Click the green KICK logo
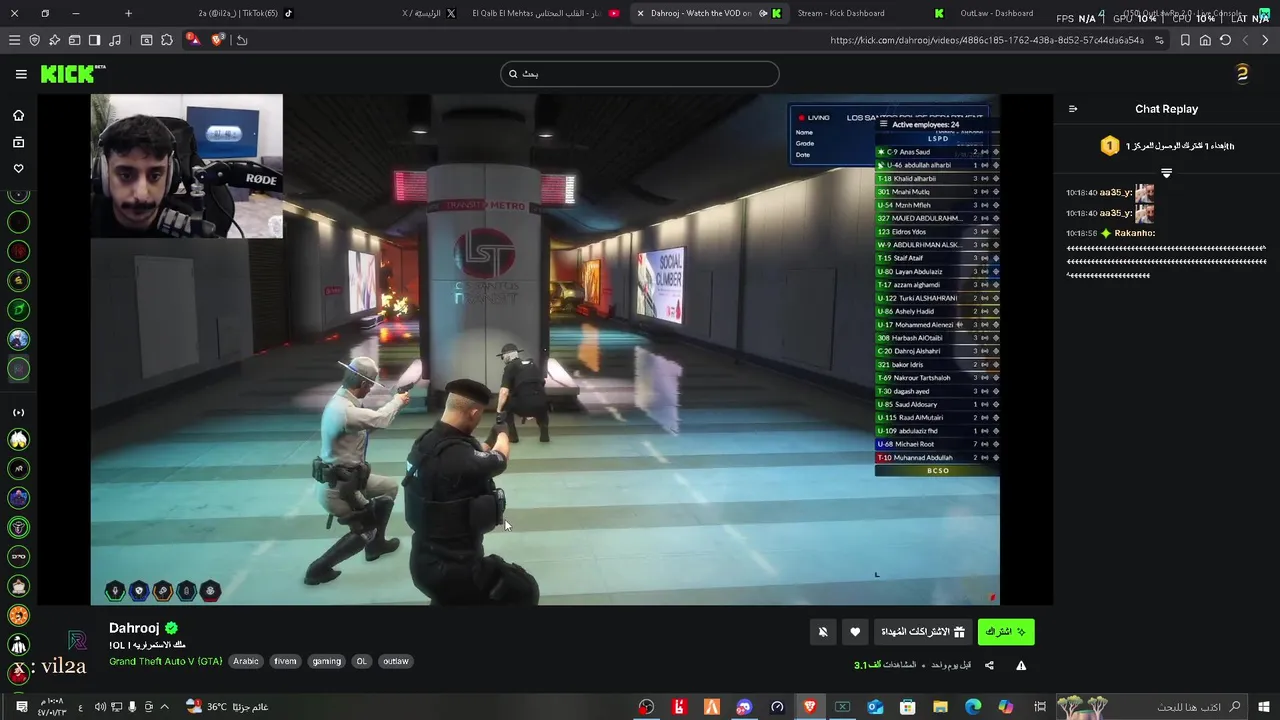The height and width of the screenshot is (720, 1280). [72, 74]
